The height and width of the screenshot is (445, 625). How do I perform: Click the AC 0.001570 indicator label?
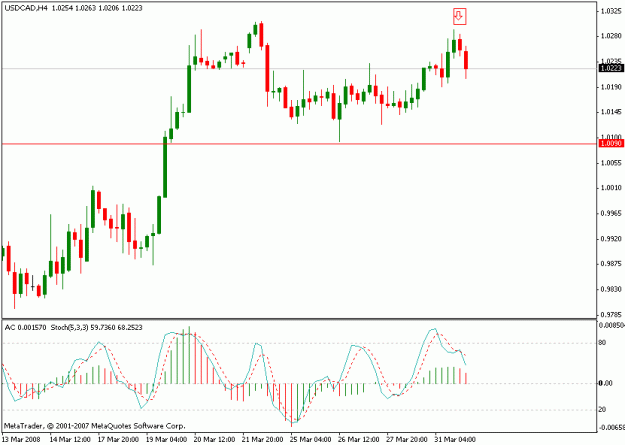[25, 327]
